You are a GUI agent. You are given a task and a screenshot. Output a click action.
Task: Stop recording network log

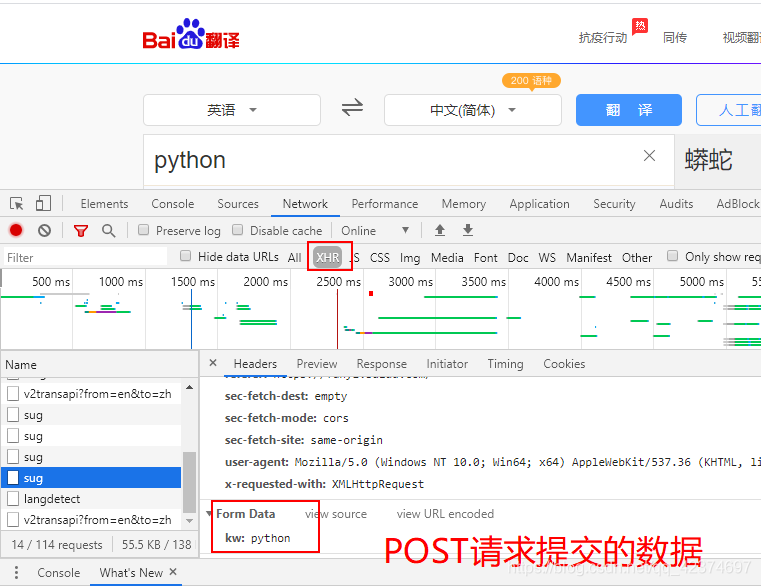click(x=16, y=230)
